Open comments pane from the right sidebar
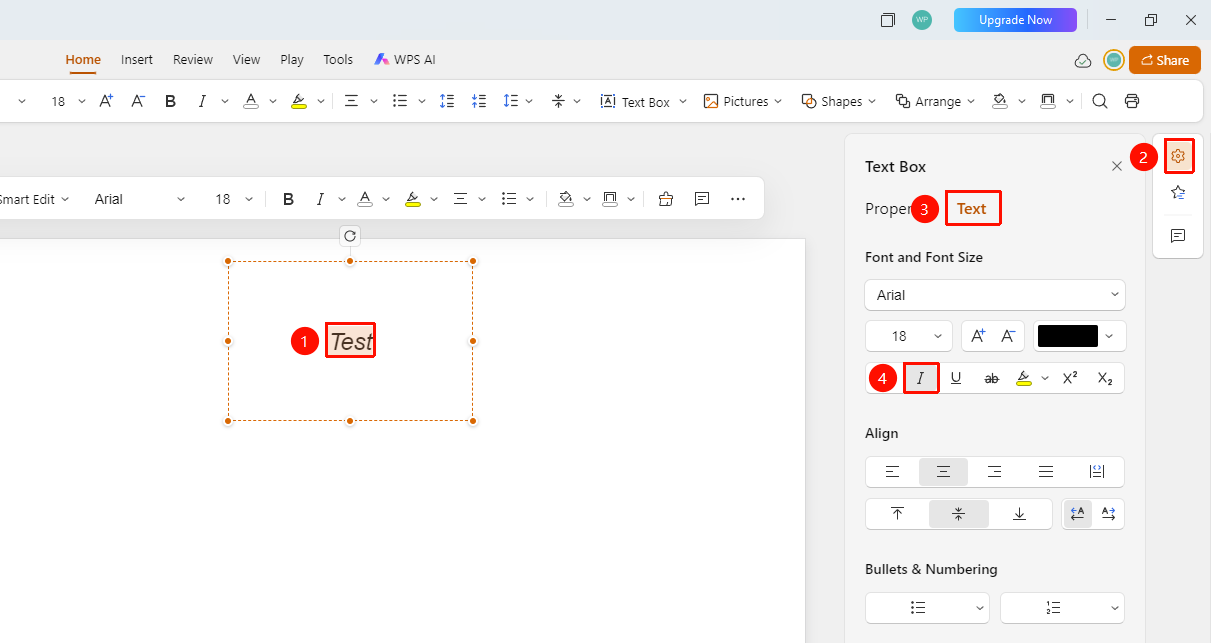 point(1178,235)
